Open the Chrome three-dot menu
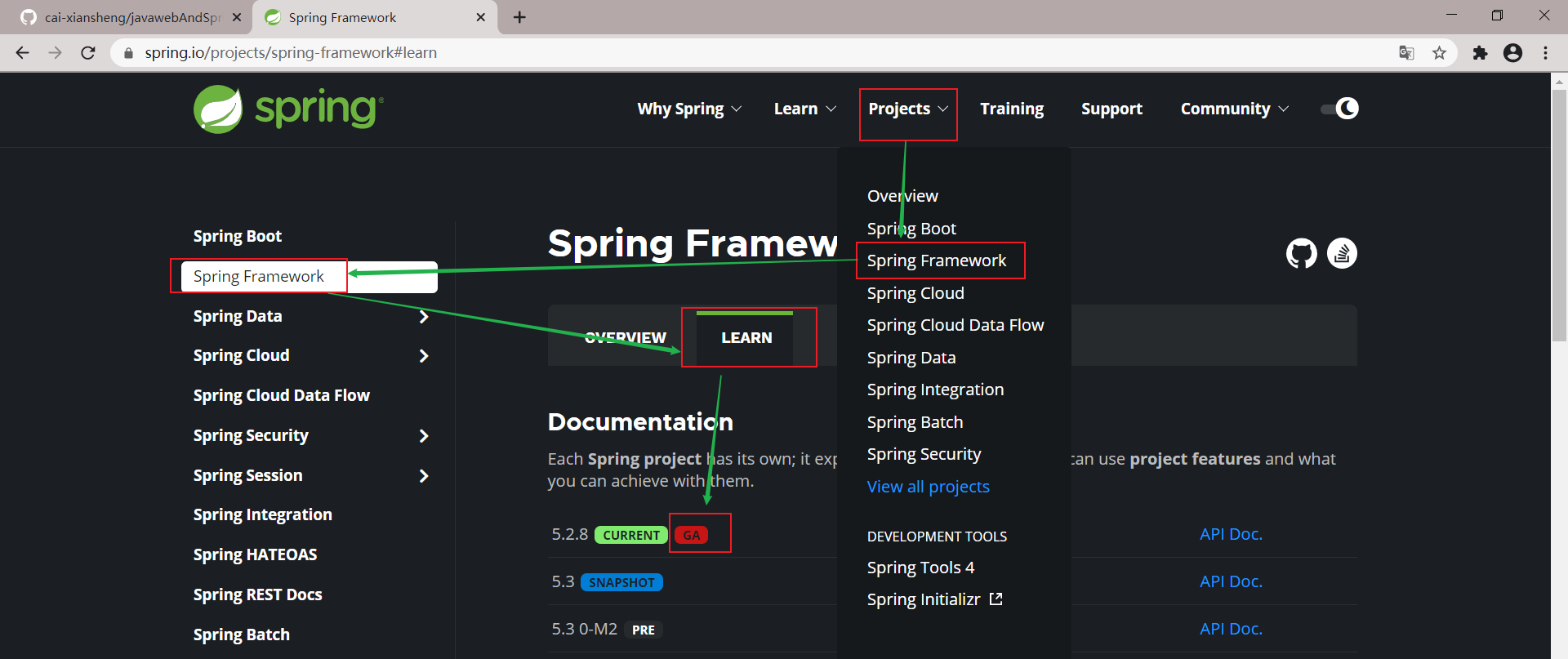 click(1545, 53)
